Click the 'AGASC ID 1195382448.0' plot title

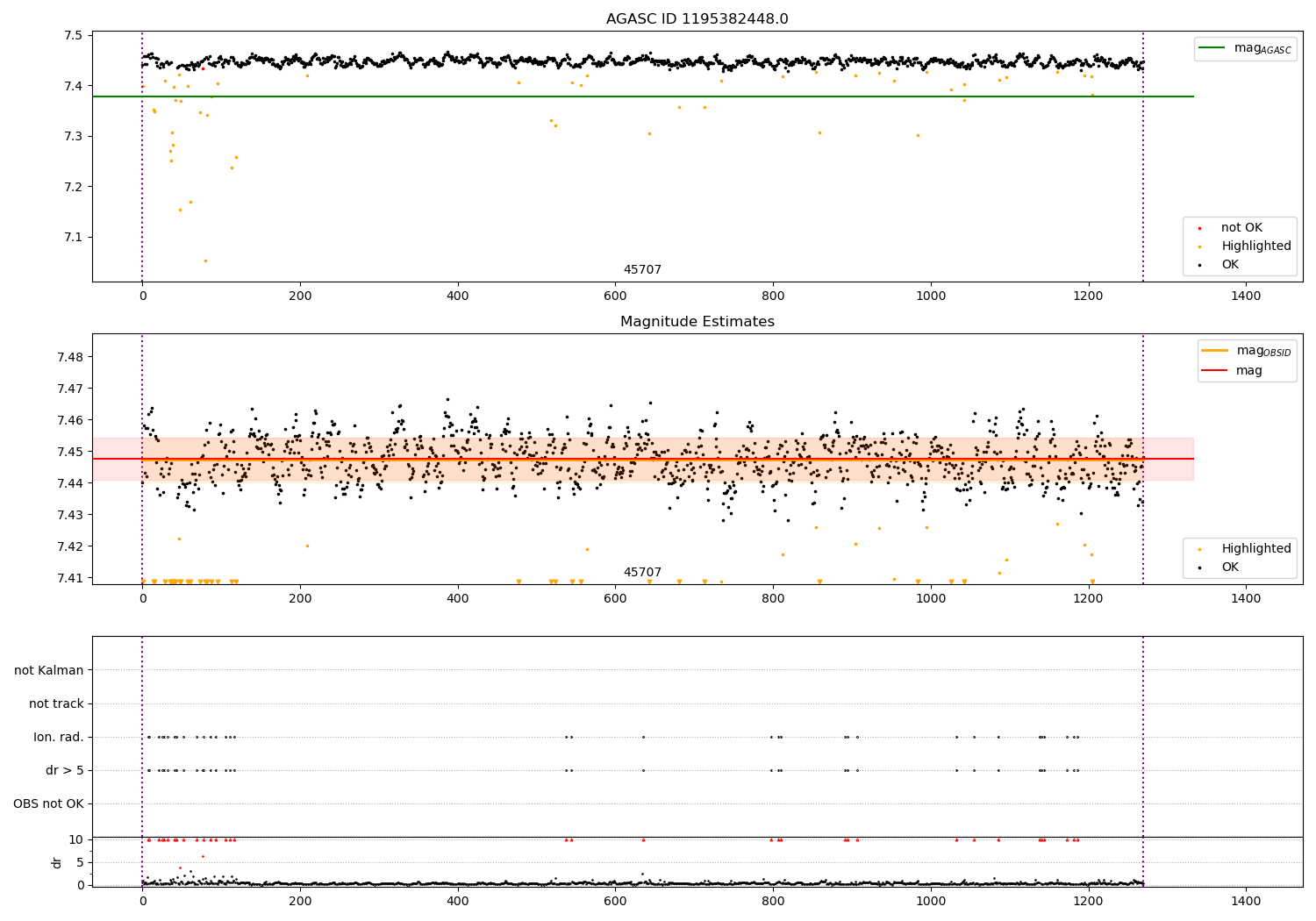[x=697, y=19]
